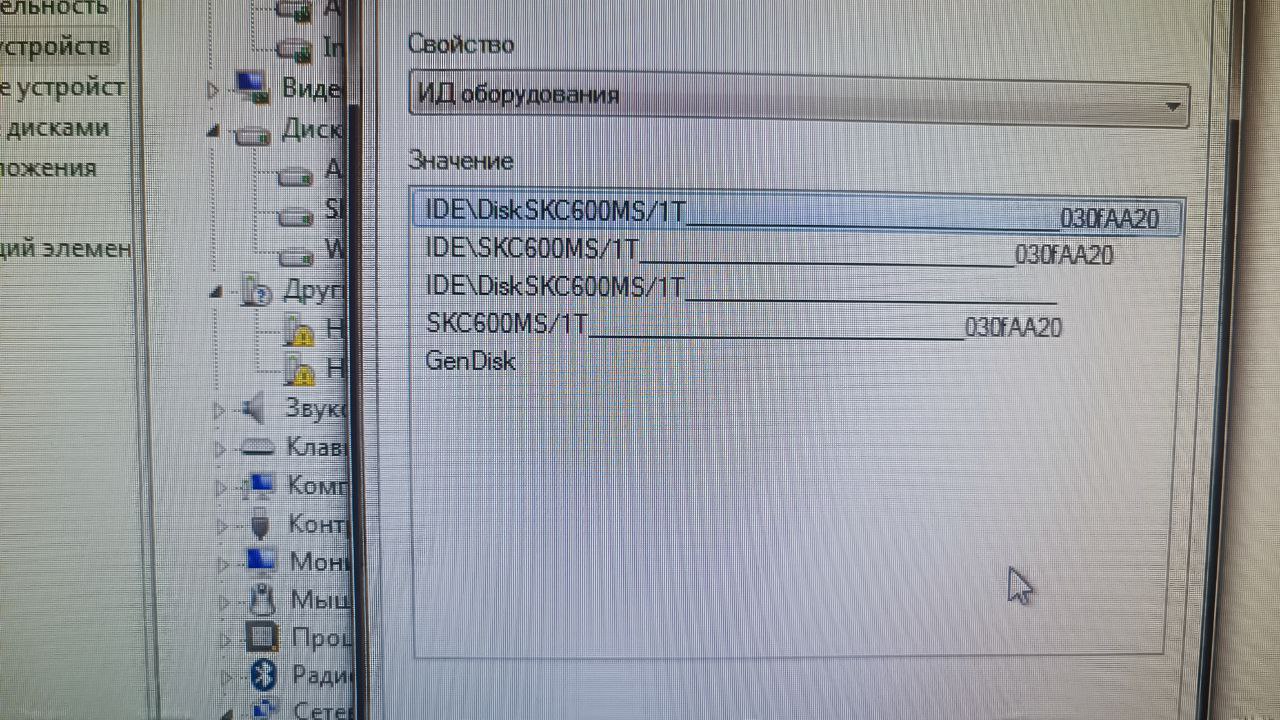Click the computer icon beside 'Комп'
The width and height of the screenshot is (1280, 720).
point(260,486)
